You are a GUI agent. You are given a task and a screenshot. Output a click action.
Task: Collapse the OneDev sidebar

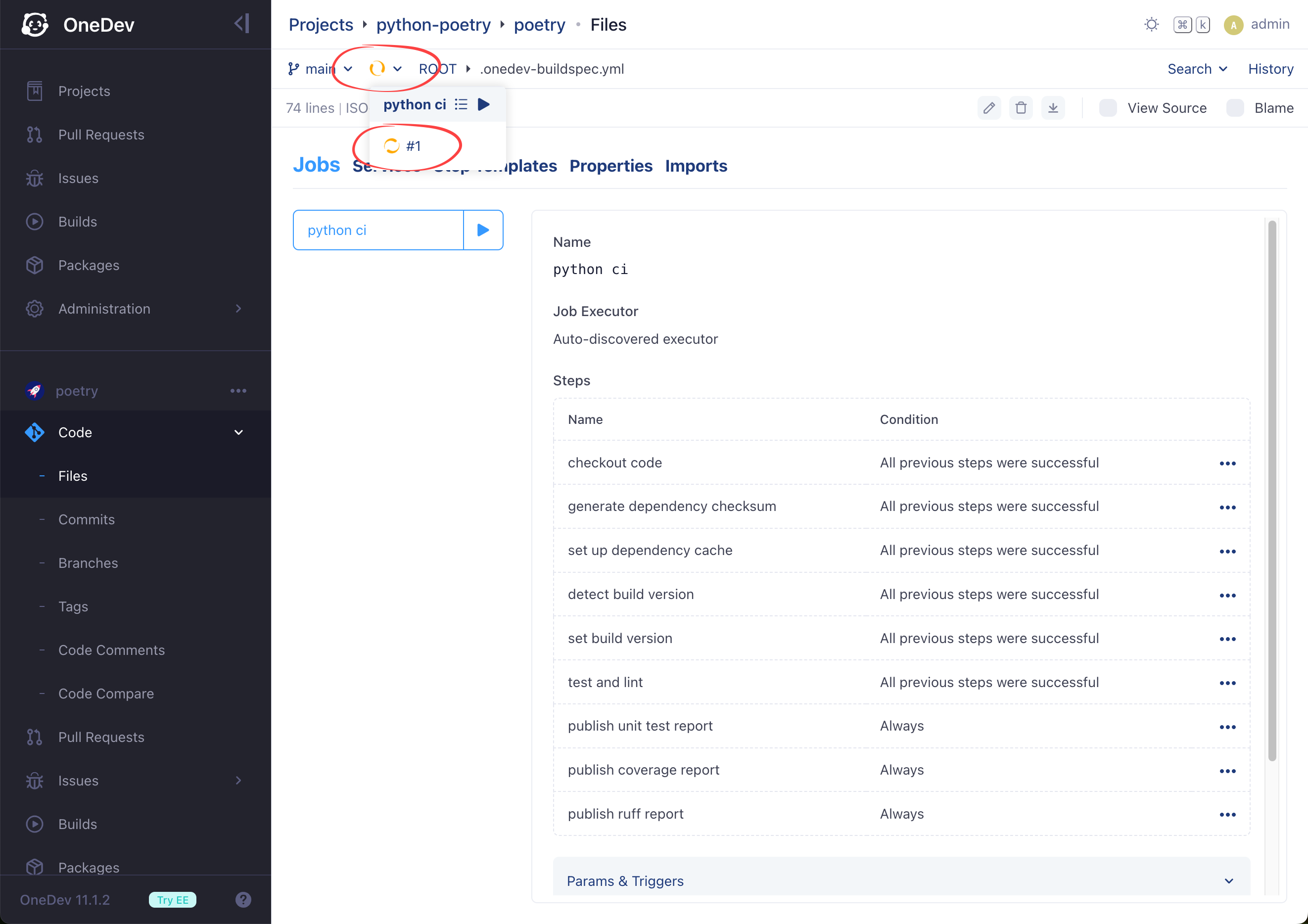[241, 24]
